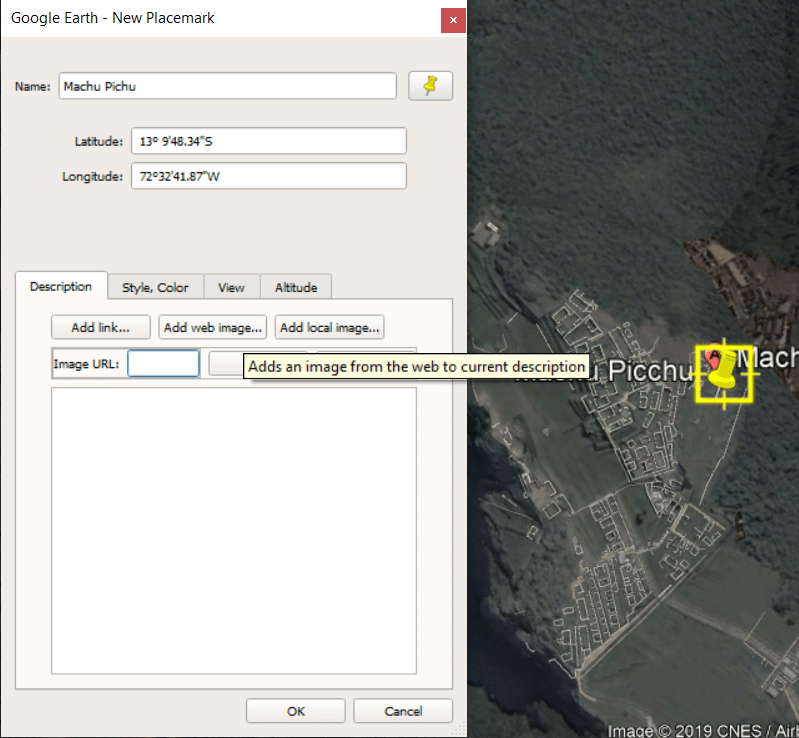Click the yellow pushpin placemark on map
Image resolution: width=799 pixels, height=738 pixels.
725,370
